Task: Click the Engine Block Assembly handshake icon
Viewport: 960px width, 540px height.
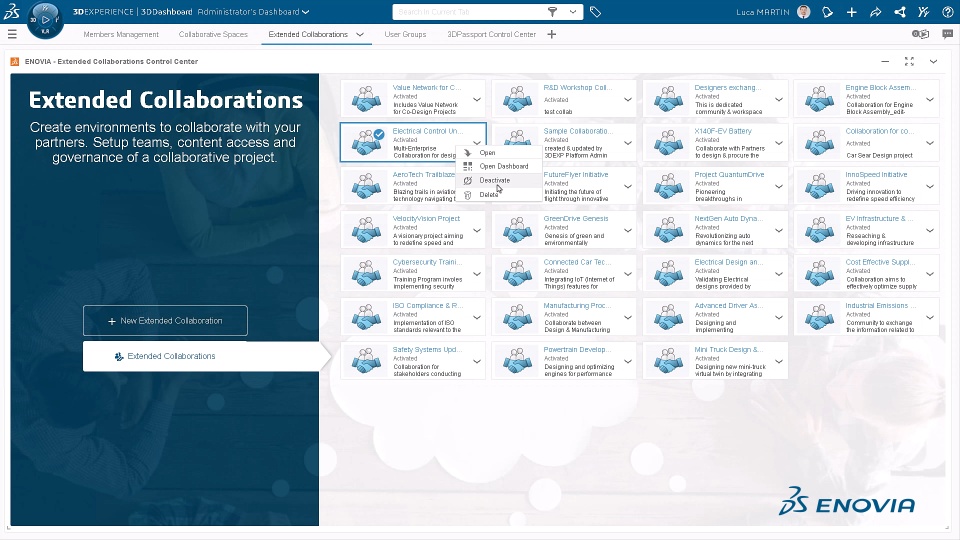Action: point(819,99)
